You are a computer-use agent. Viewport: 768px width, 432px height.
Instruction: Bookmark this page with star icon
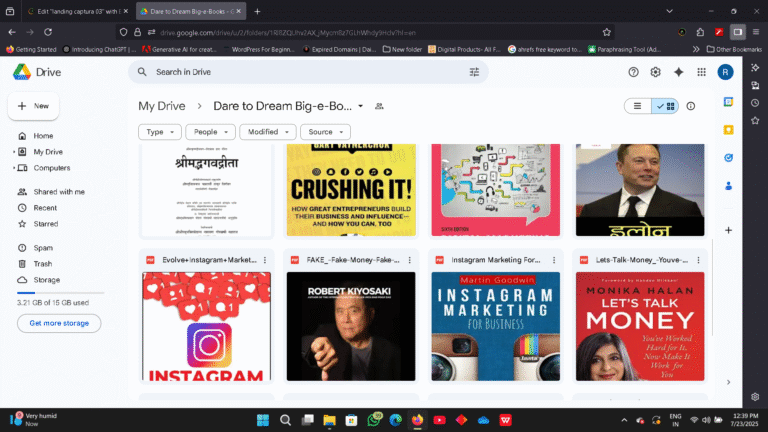point(607,32)
